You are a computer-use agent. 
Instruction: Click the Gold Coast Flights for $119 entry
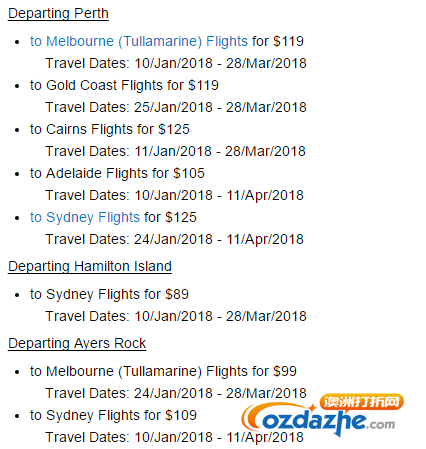click(x=124, y=86)
